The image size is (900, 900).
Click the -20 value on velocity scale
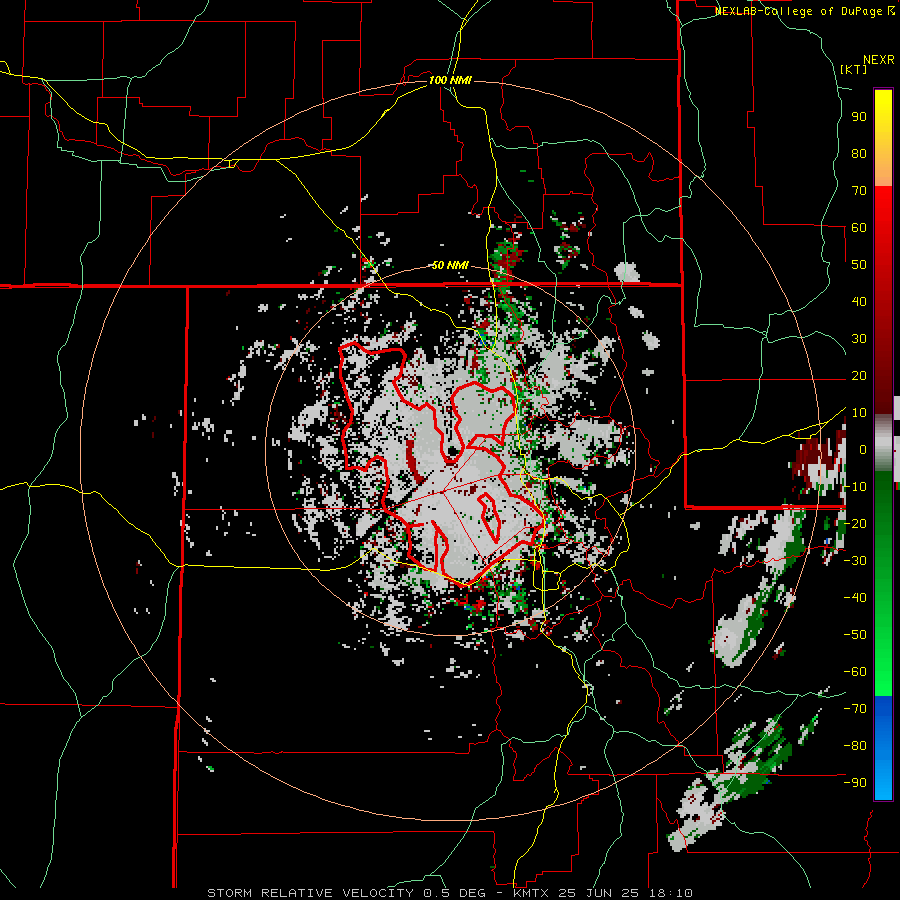coord(855,524)
